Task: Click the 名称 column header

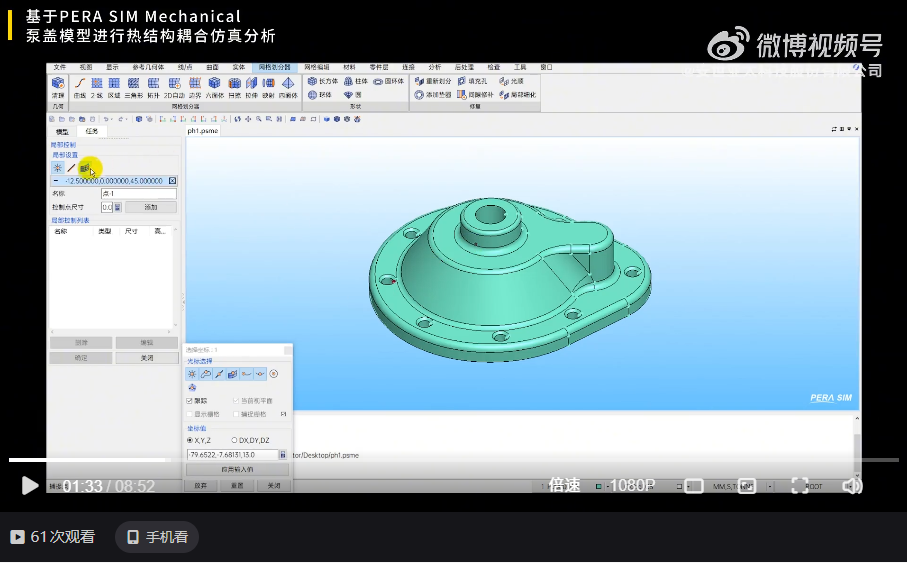Action: click(x=61, y=231)
